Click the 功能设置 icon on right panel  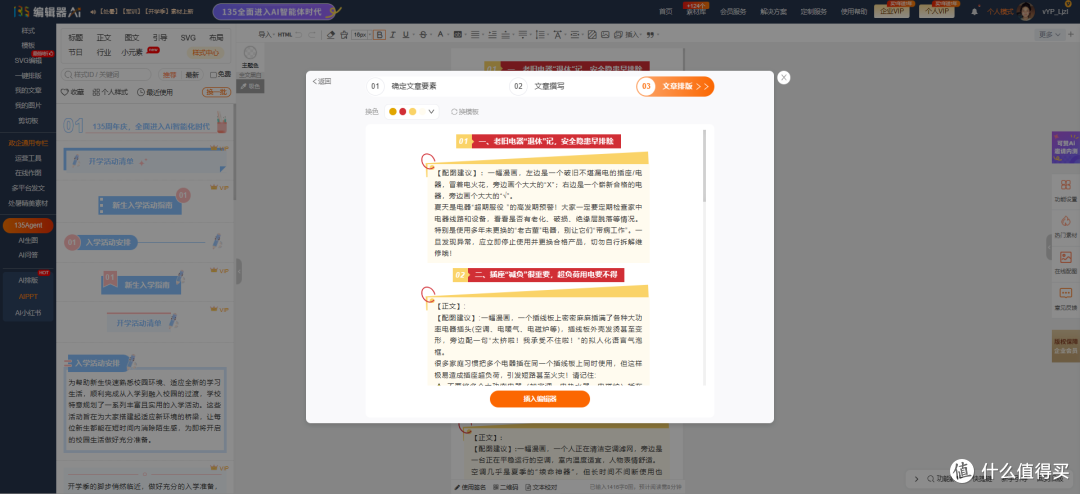click(1066, 185)
